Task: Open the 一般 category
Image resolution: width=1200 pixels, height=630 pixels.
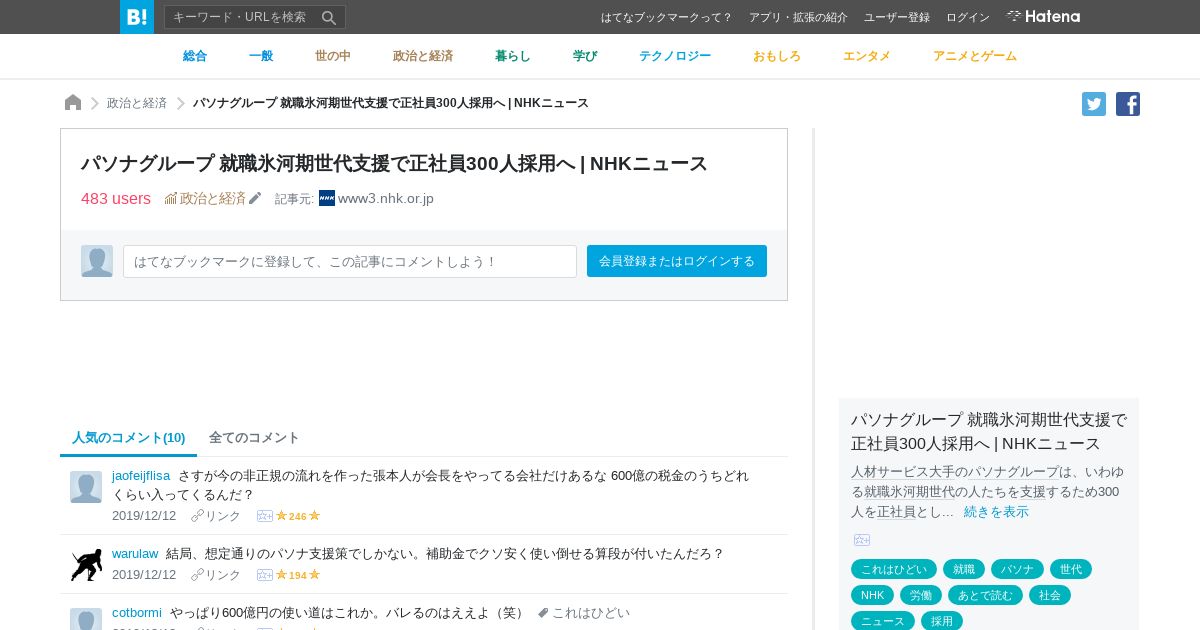Action: pos(261,56)
